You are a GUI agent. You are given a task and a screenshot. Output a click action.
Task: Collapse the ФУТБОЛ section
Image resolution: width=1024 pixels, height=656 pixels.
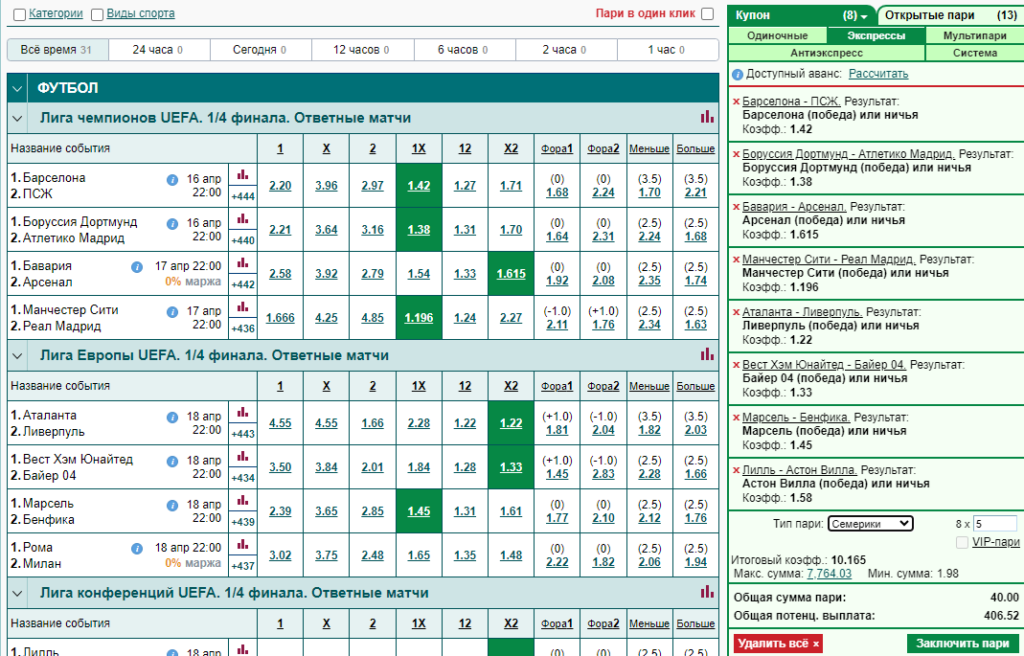[x=17, y=88]
